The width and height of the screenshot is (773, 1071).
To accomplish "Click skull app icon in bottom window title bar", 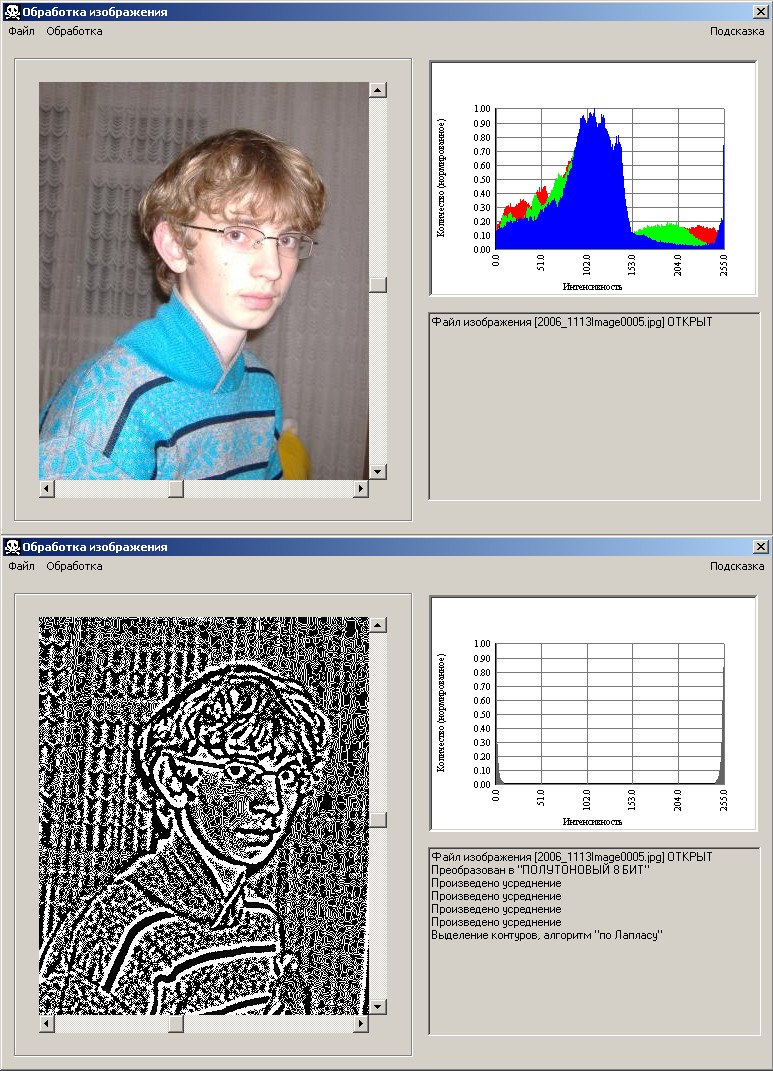I will 12,546.
